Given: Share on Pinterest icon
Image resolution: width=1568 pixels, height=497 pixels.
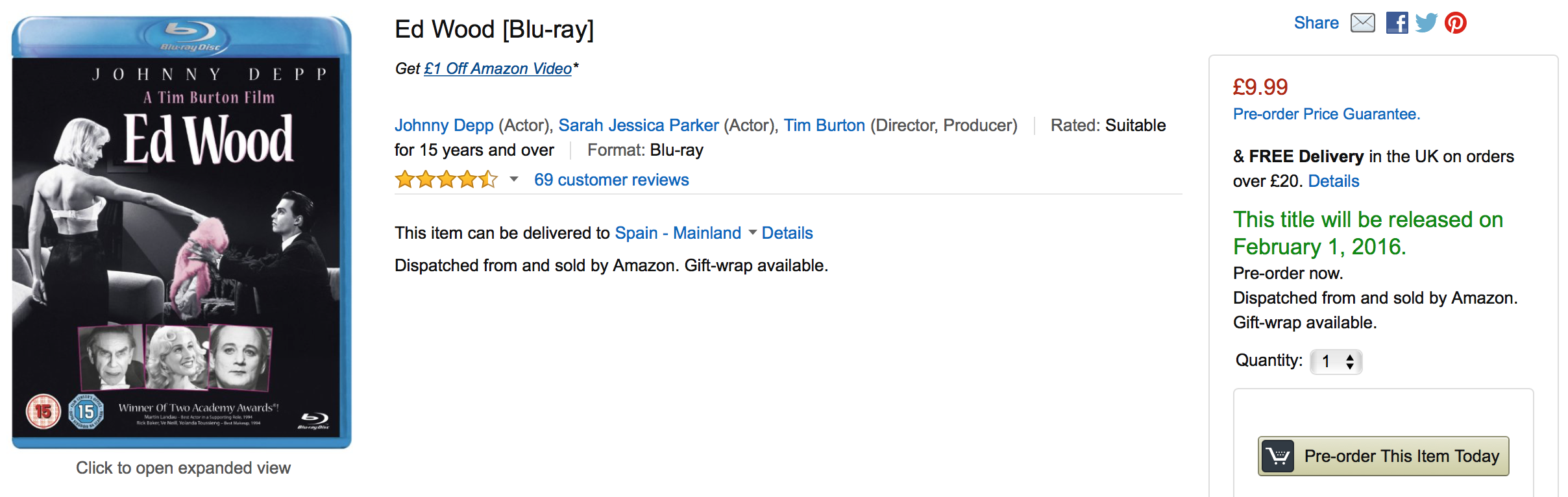Looking at the screenshot, I should point(1456,23).
